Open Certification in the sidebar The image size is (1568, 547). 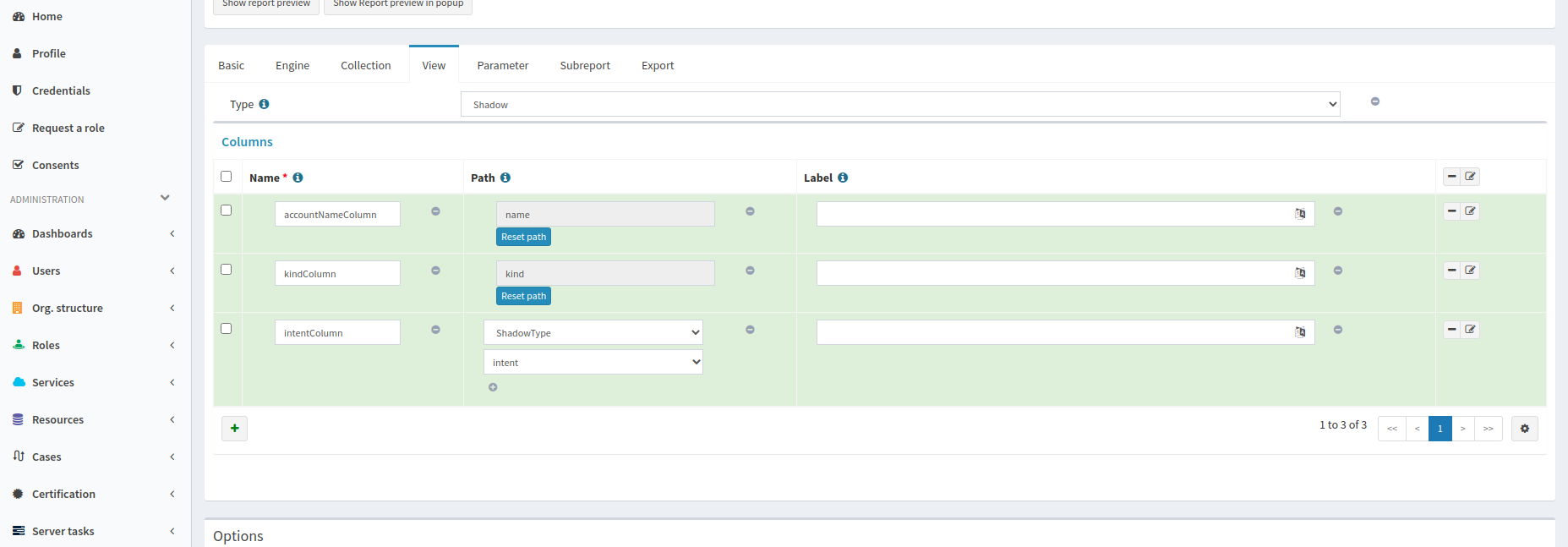[63, 494]
